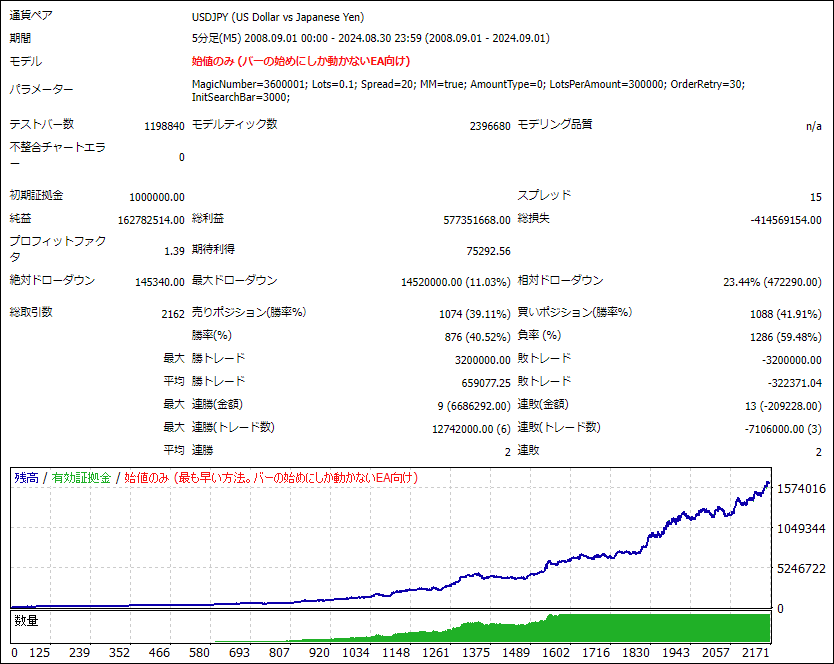Image resolution: width=834 pixels, height=664 pixels.
Task: Click the max consecutive wins 9 (6686292.00)
Action: (474, 406)
